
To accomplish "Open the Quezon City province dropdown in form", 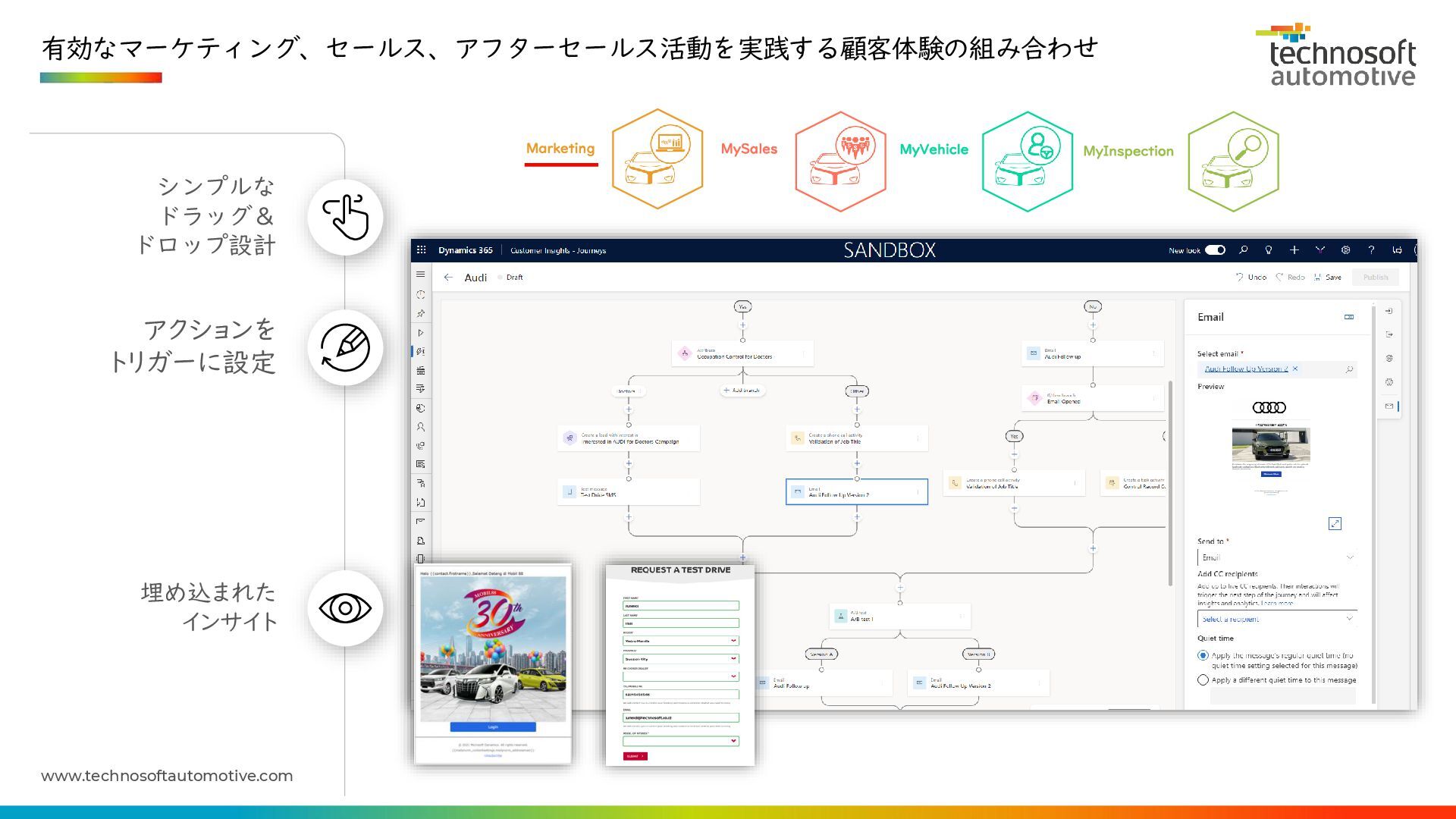I will [680, 659].
